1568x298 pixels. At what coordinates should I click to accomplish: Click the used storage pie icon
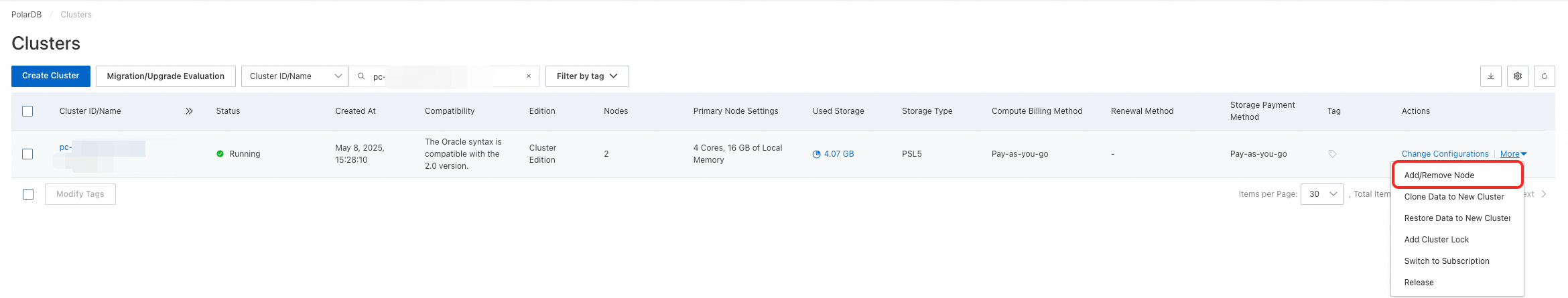816,154
